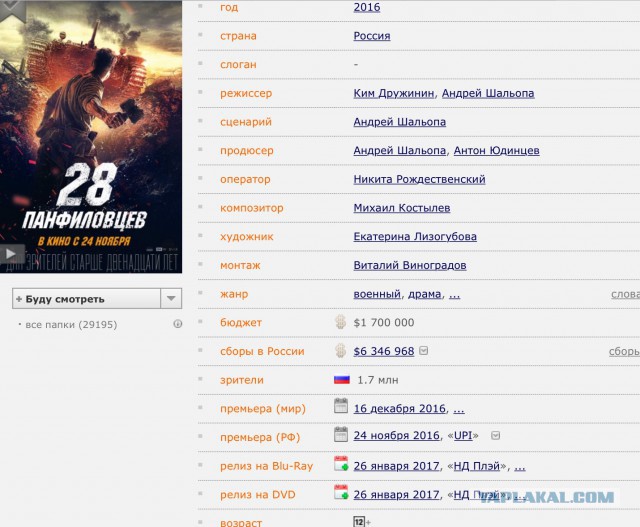The width and height of the screenshot is (640, 527).
Task: Open director Ким Дружинин page
Action: (x=393, y=93)
